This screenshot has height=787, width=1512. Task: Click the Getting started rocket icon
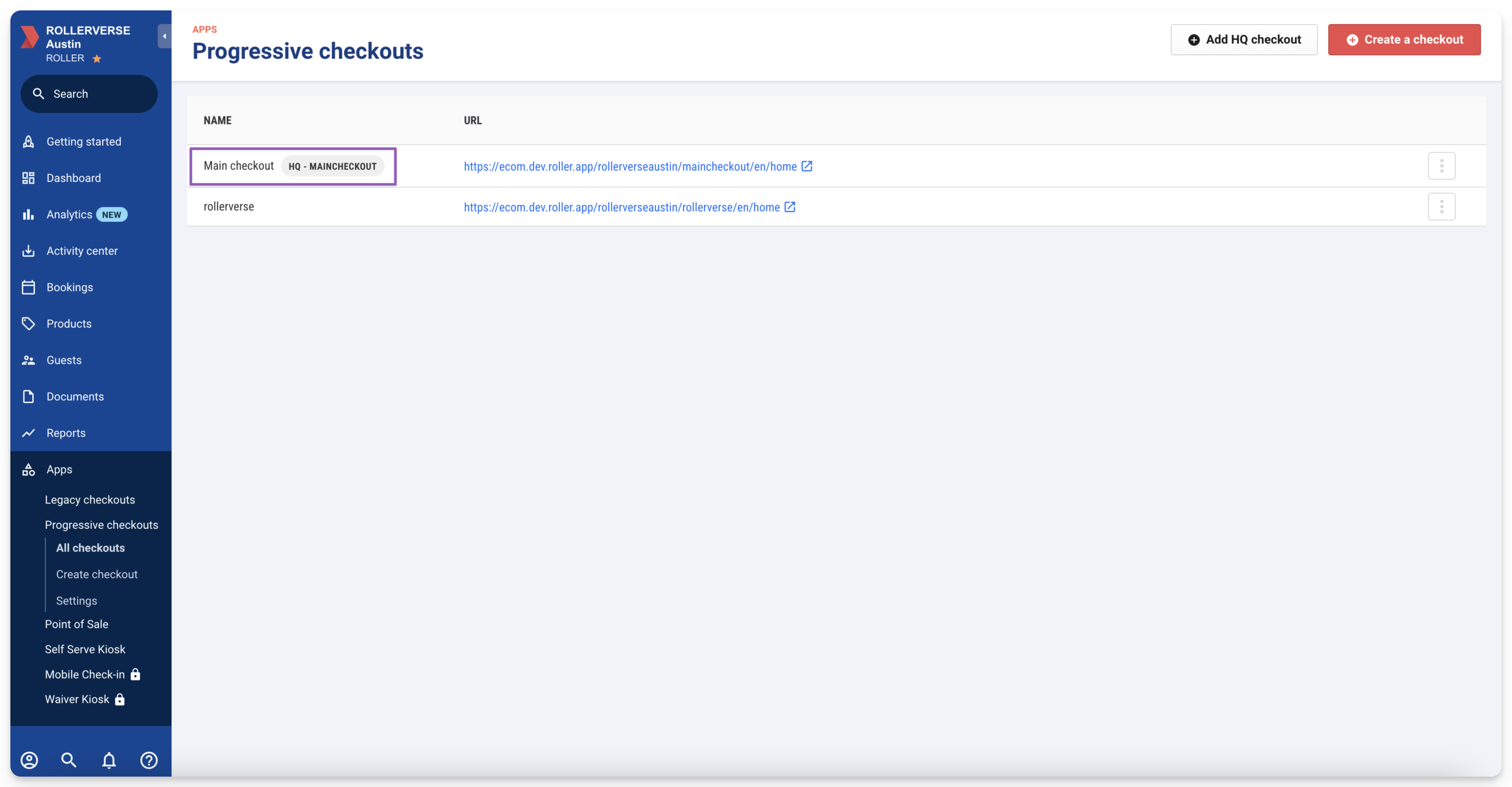(x=28, y=142)
